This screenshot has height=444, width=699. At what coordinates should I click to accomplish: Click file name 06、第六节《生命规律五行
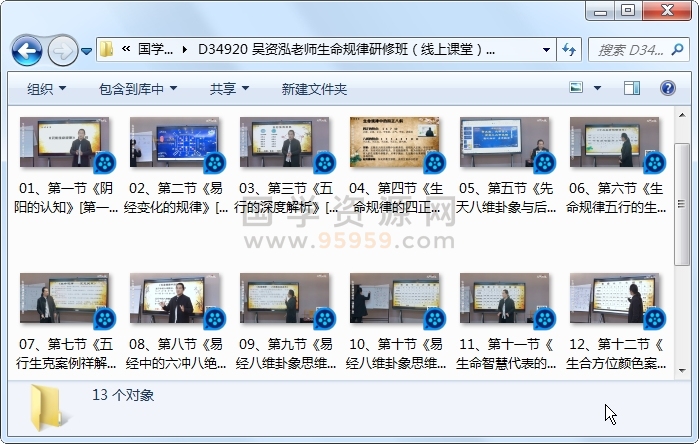616,197
